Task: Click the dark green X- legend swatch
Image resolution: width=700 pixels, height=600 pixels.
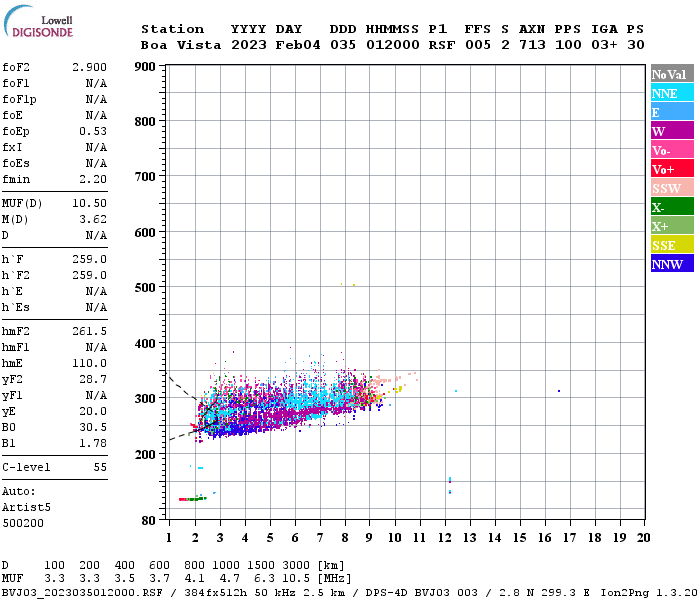Action: (672, 207)
